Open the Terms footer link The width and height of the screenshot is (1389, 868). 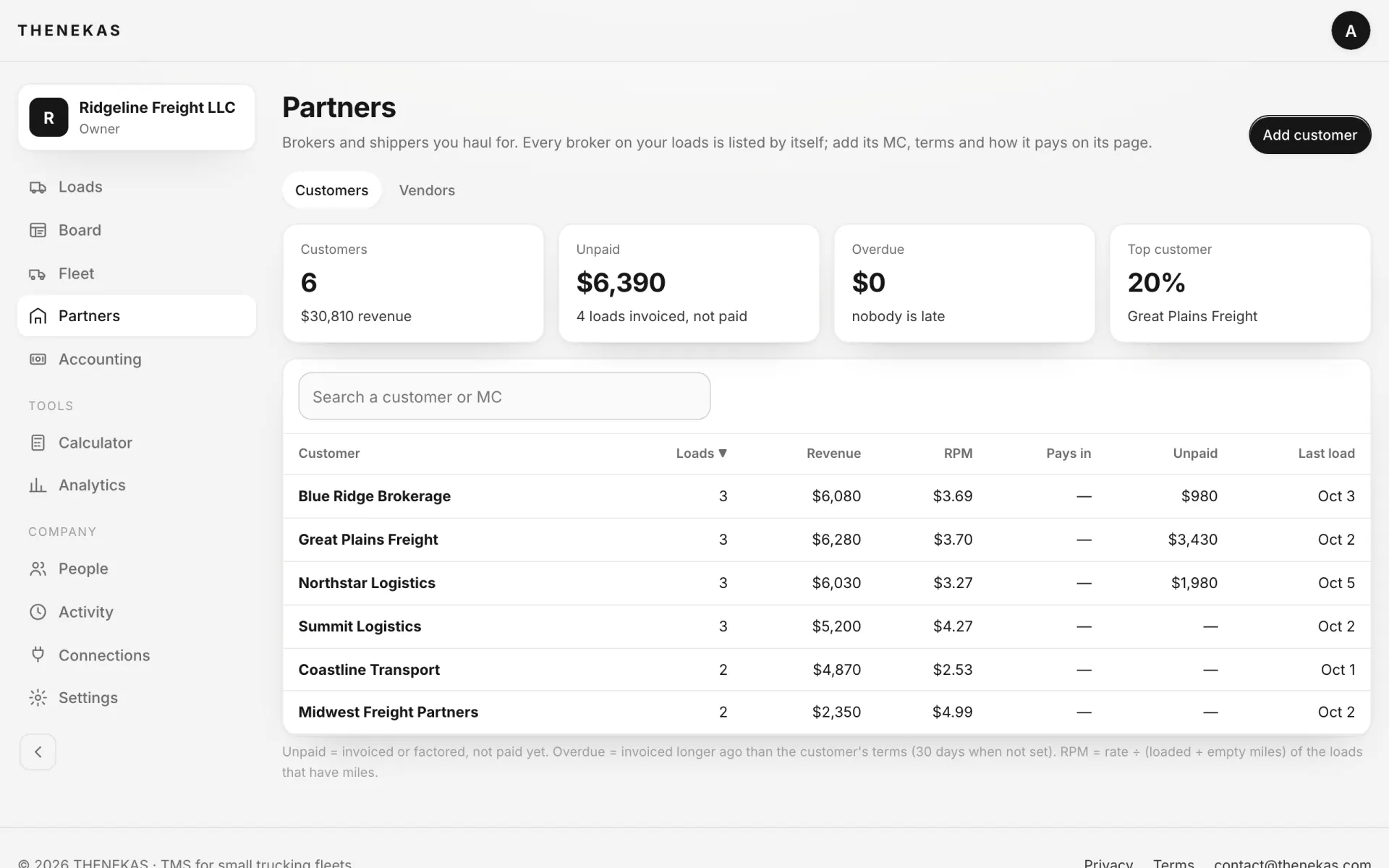click(x=1173, y=862)
